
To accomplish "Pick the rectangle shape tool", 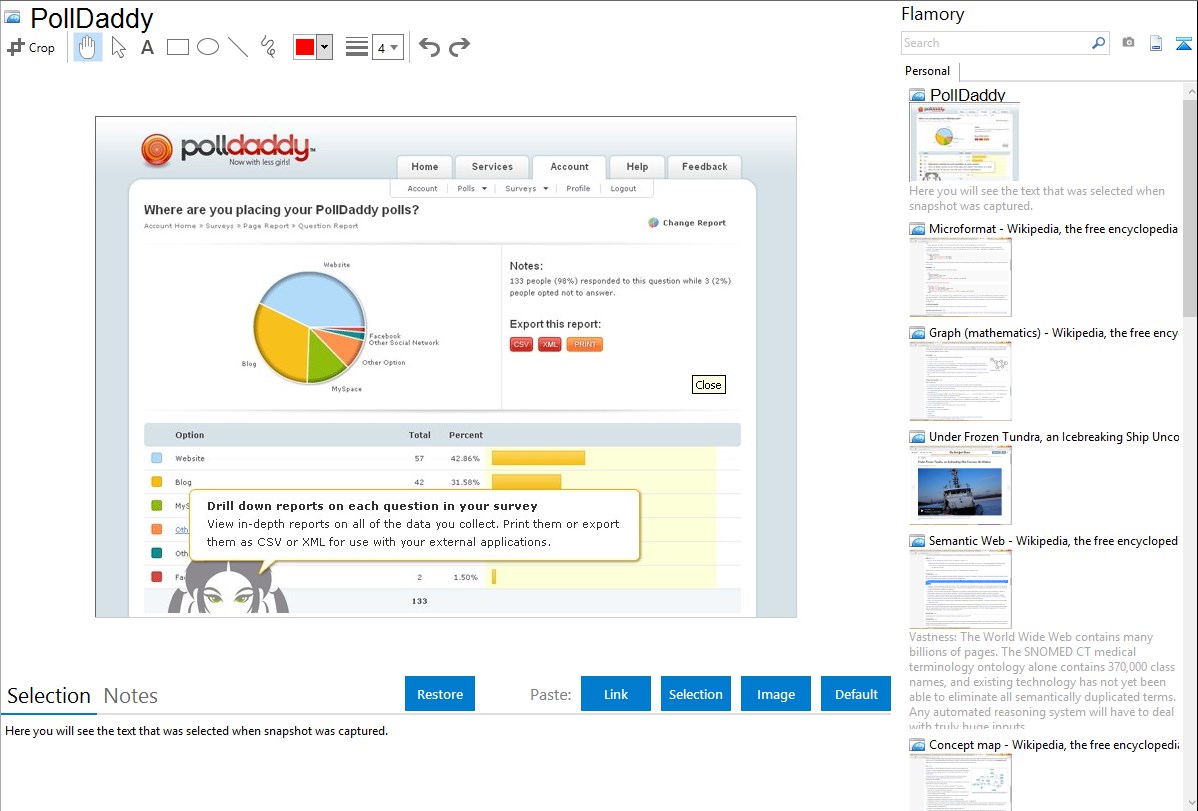I will (x=178, y=47).
